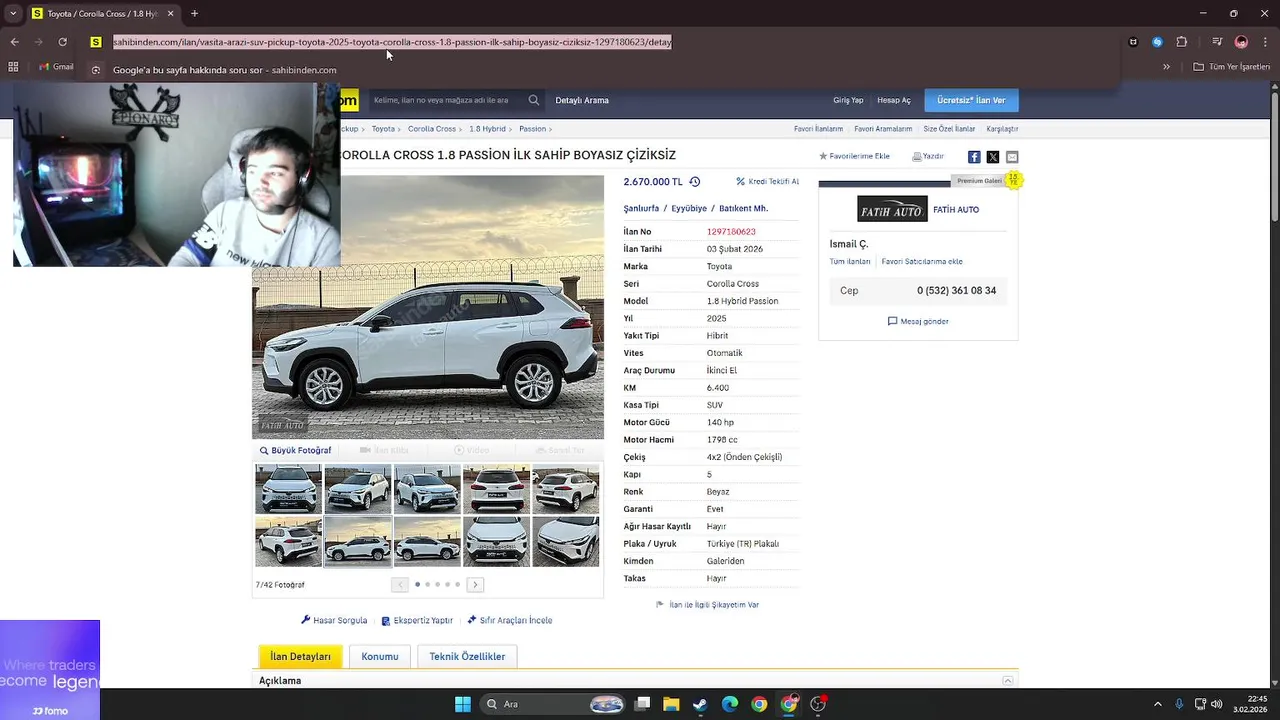This screenshot has height=720, width=1280.
Task: Click Mesaj gönder to message seller
Action: [918, 321]
